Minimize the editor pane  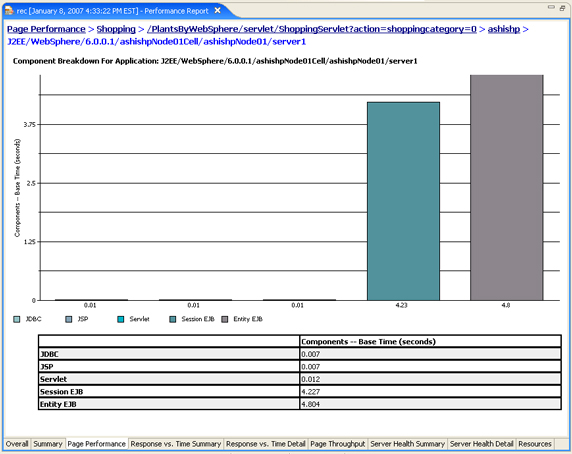(x=551, y=7)
